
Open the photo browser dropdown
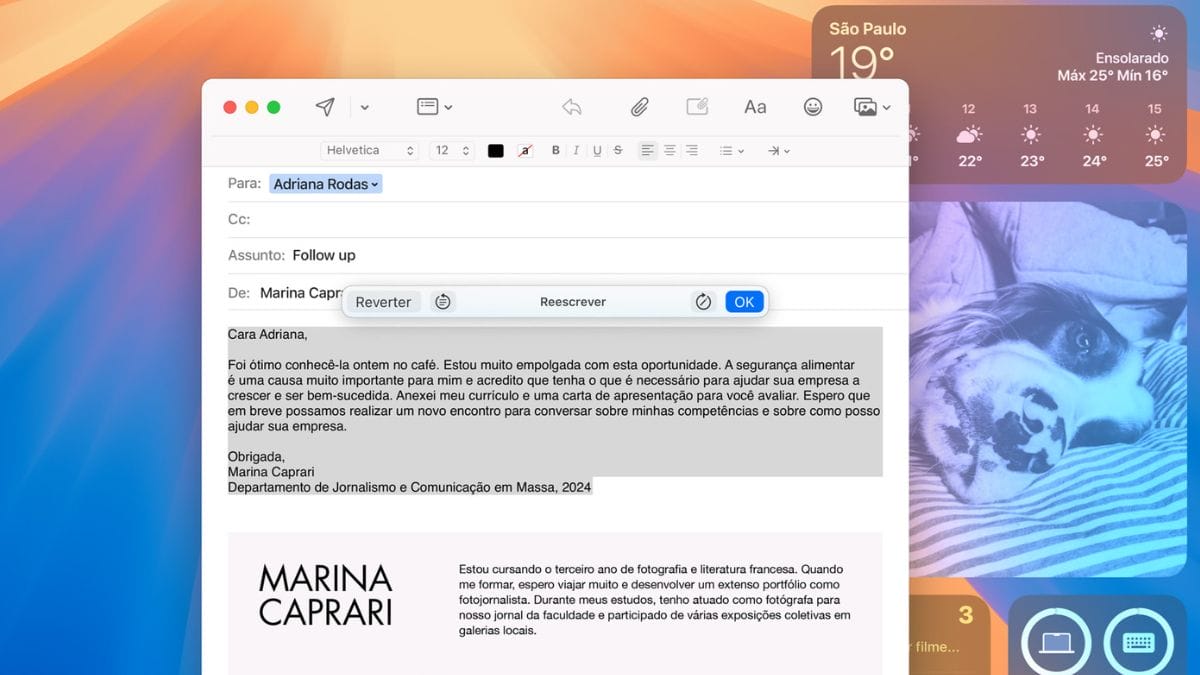point(871,107)
